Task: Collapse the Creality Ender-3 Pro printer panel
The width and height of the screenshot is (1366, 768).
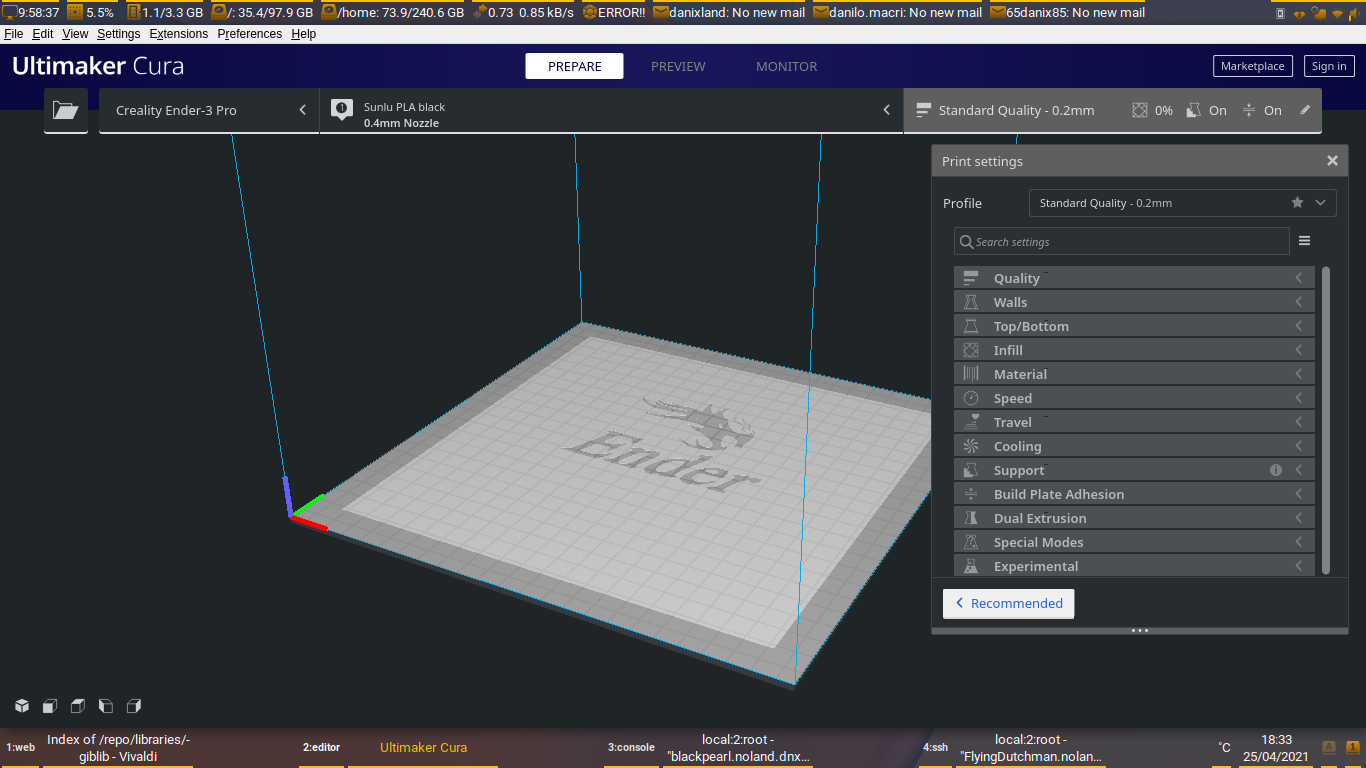Action: coord(303,110)
